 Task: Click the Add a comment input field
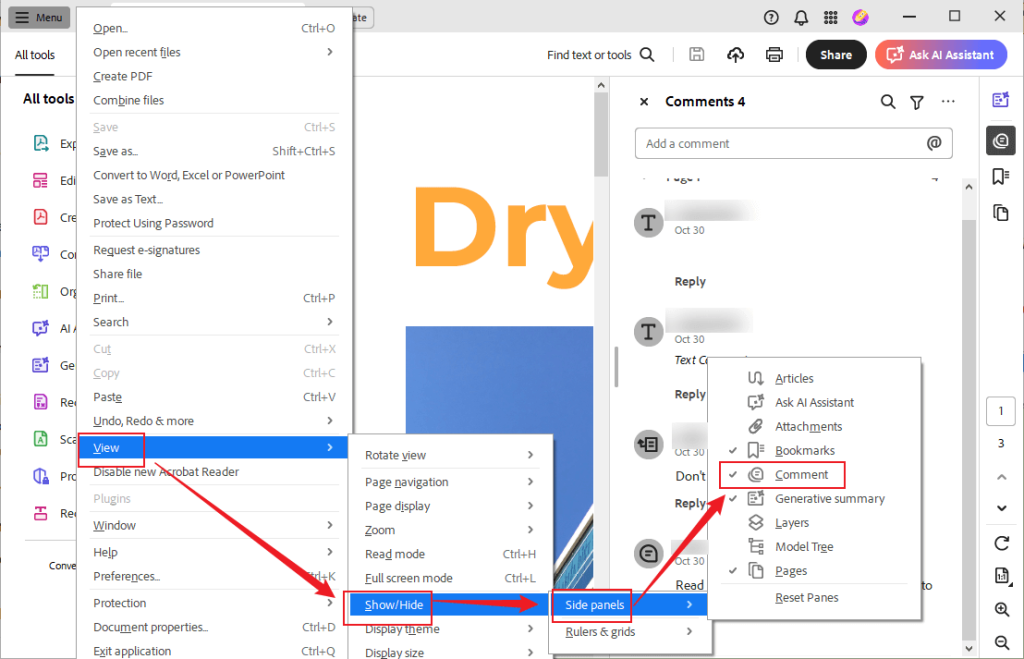[x=793, y=143]
